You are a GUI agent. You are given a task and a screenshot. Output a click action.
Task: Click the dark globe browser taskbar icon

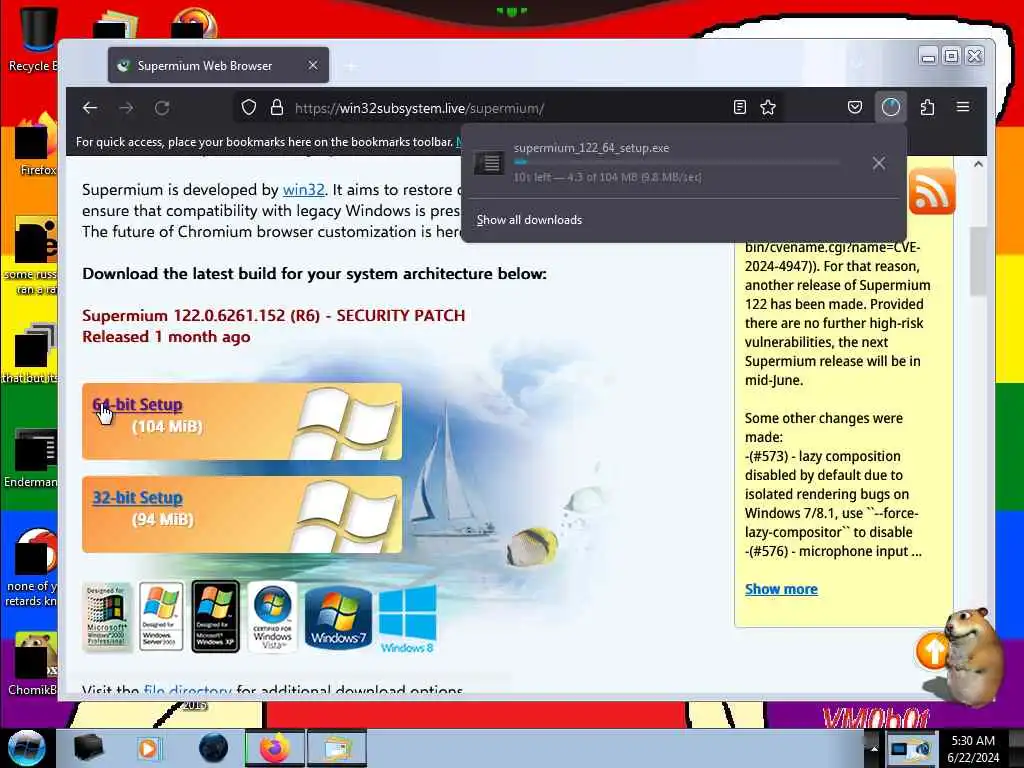coord(213,748)
